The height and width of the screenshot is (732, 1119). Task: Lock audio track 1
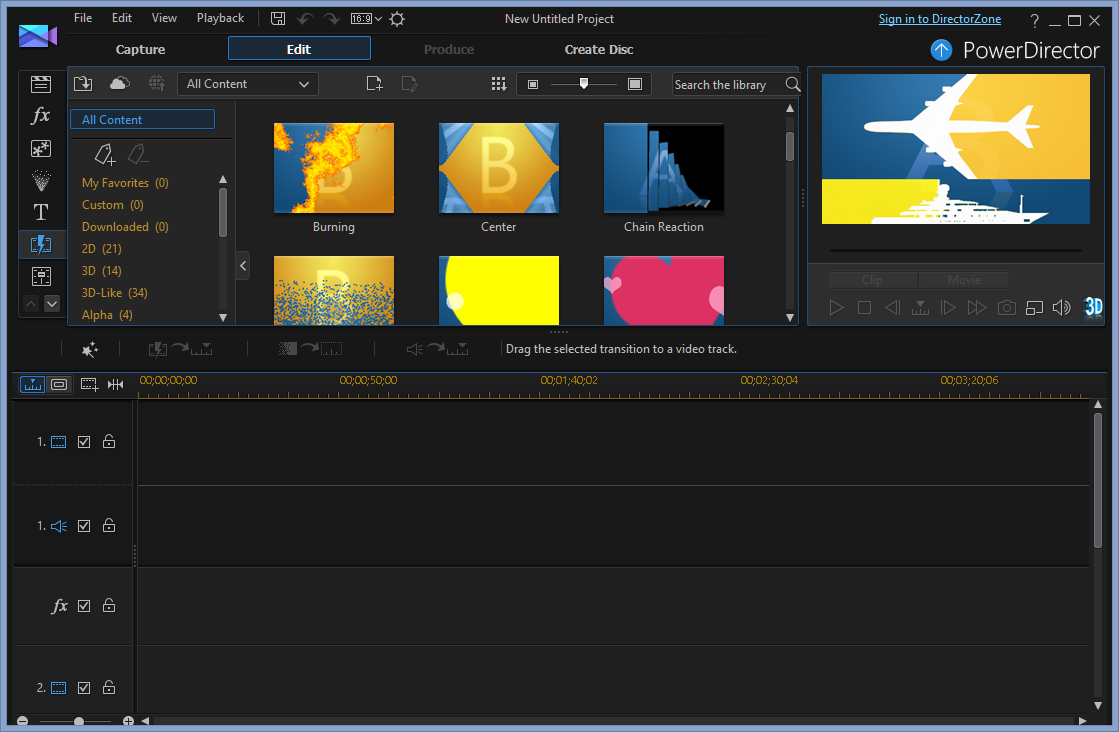point(108,525)
